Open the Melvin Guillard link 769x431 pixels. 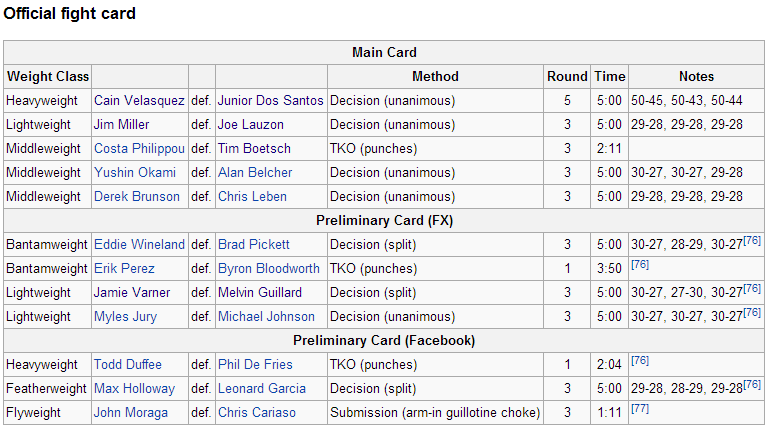(260, 293)
